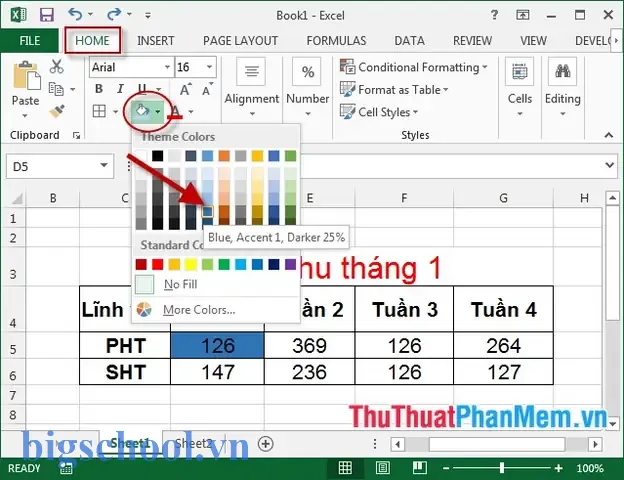The width and height of the screenshot is (624, 480).
Task: Pick Blue, Accent 1, Darker 25% swatch
Action: [207, 211]
